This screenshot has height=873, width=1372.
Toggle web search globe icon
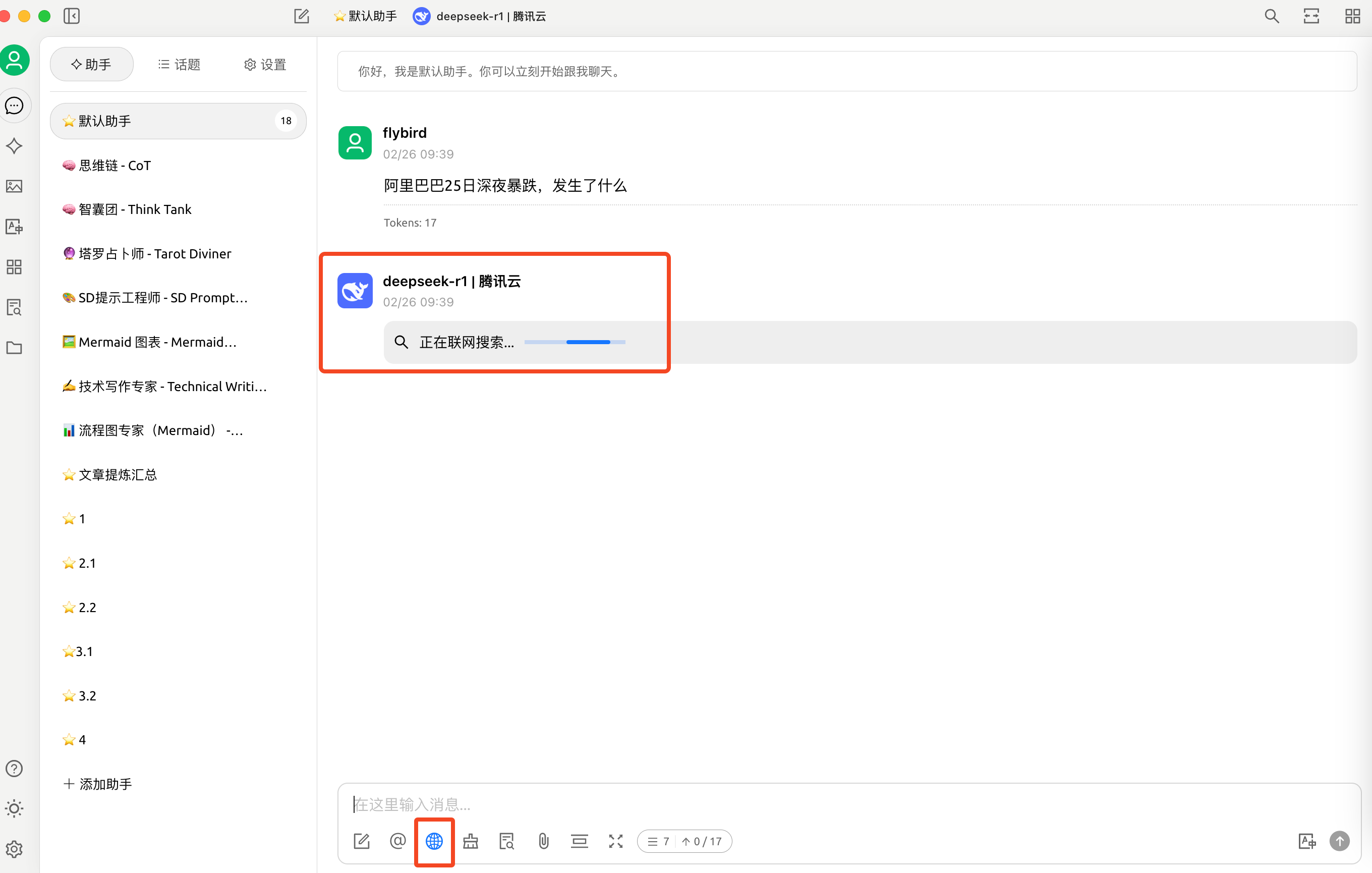click(x=434, y=841)
